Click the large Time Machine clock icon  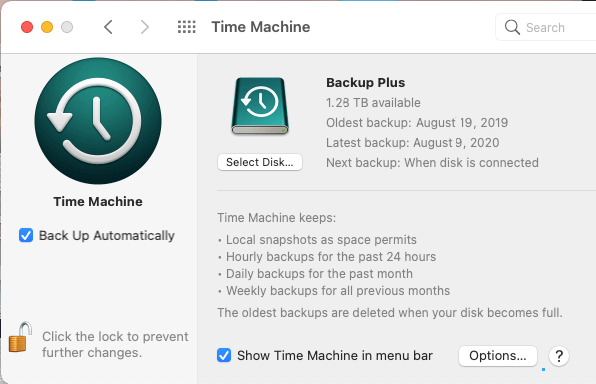(98, 121)
